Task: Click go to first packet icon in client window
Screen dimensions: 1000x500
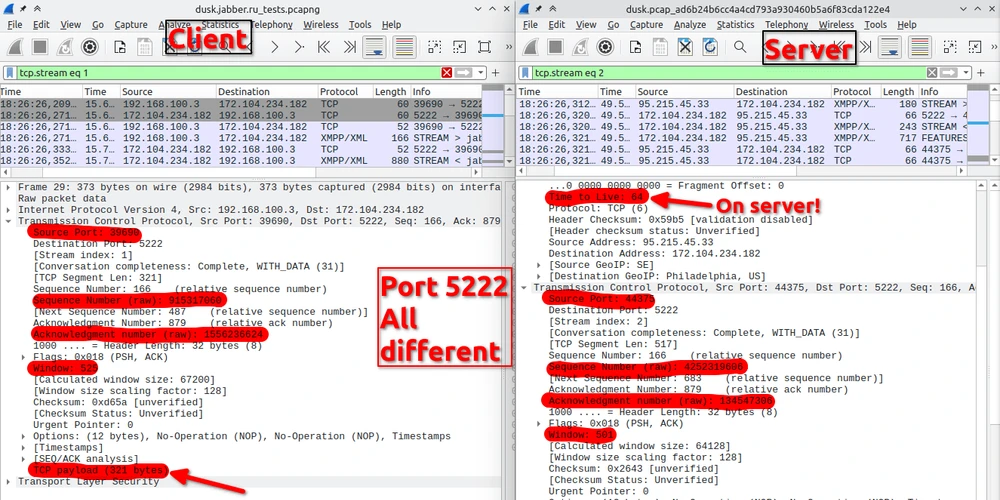Action: [324, 47]
